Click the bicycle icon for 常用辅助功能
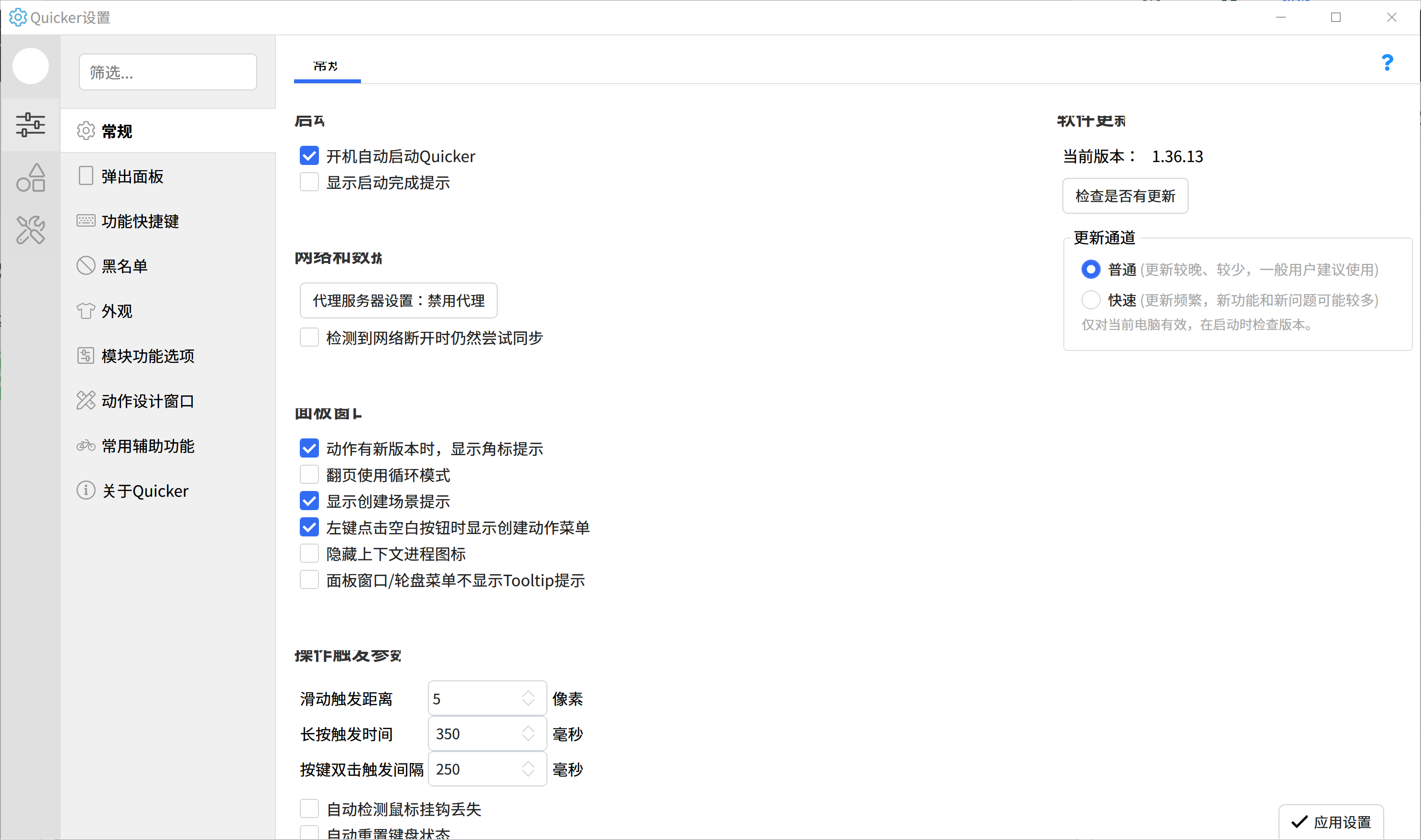Viewport: 1421px width, 840px height. (86, 446)
